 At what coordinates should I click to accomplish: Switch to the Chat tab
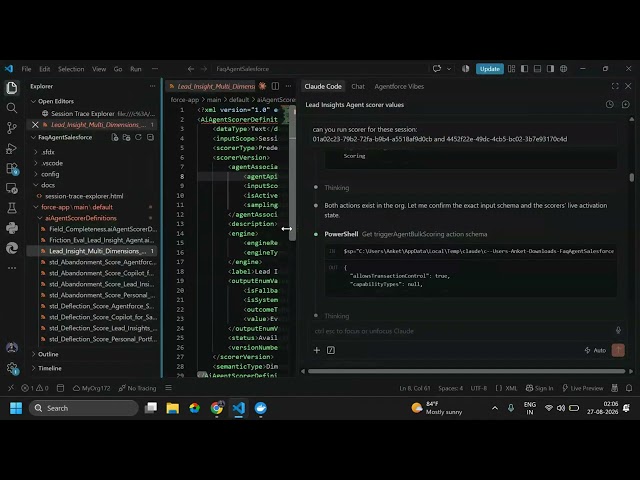[358, 87]
